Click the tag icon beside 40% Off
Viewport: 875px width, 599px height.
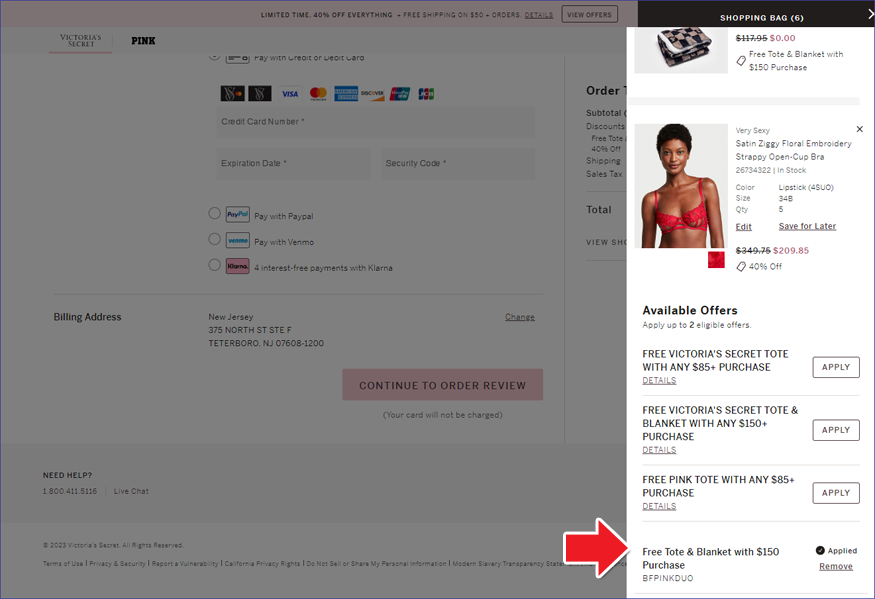point(741,267)
